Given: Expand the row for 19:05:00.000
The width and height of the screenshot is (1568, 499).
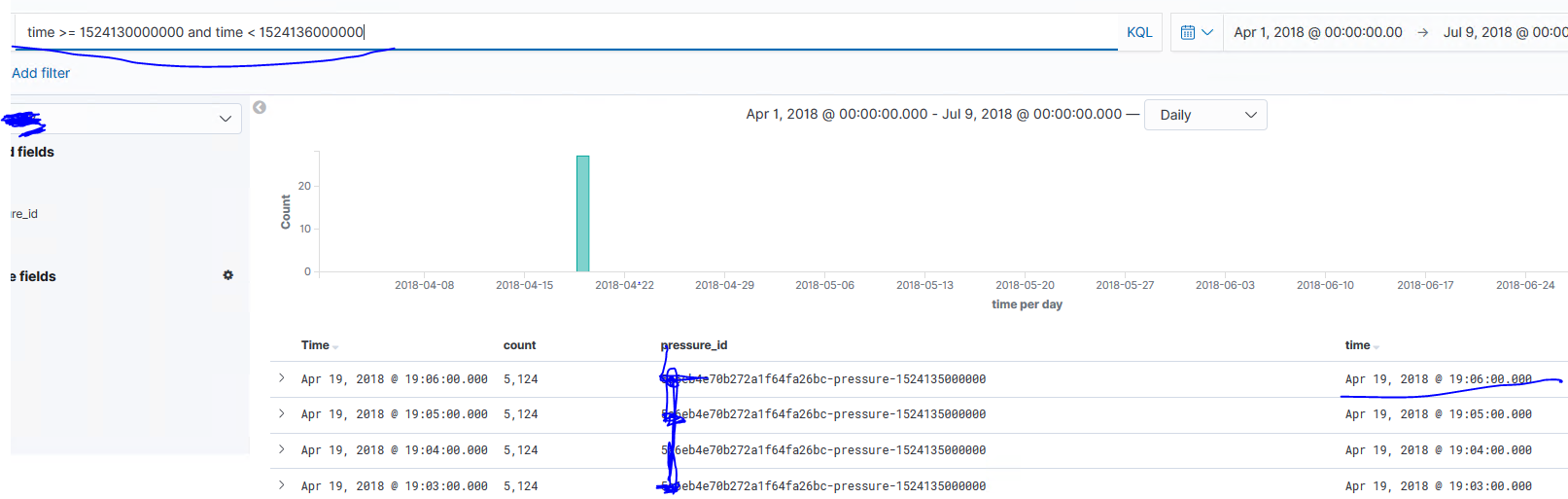Looking at the screenshot, I should click(x=282, y=413).
